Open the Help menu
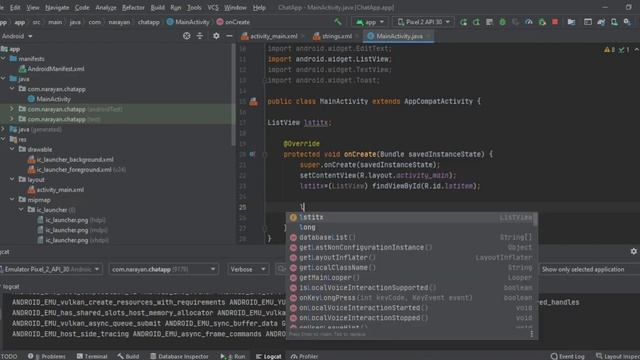 [259, 7]
